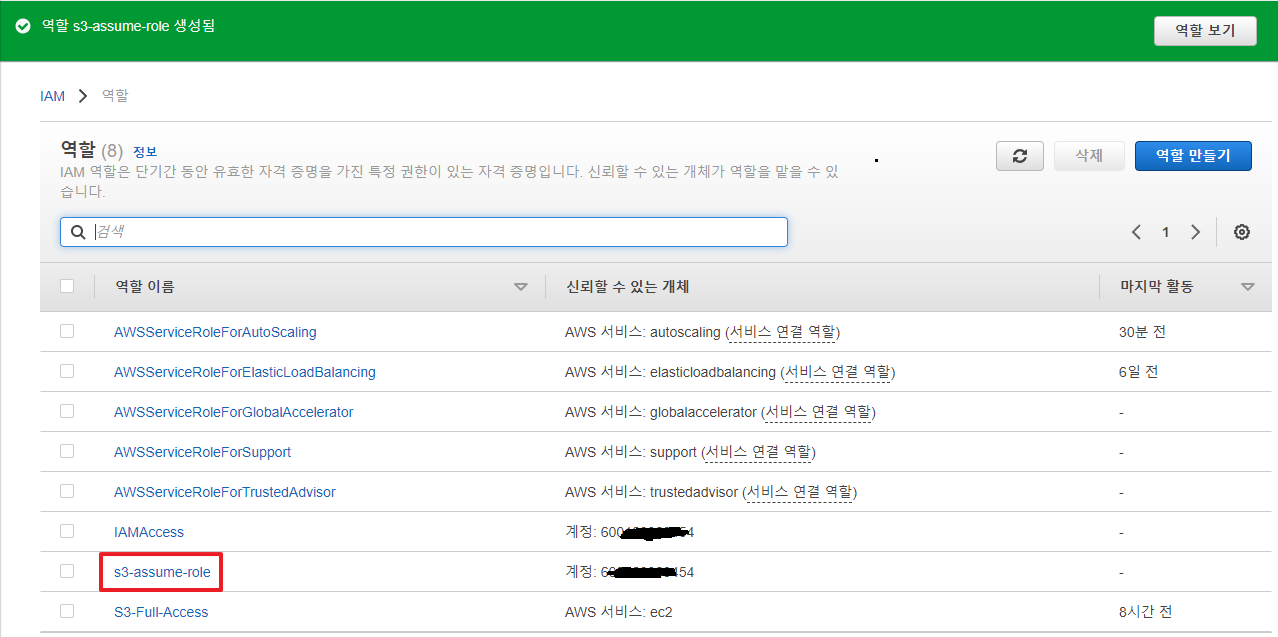This screenshot has height=637, width=1278.
Task: Click the 신뢰할 수 있는 개체 column header
Action: tap(627, 287)
